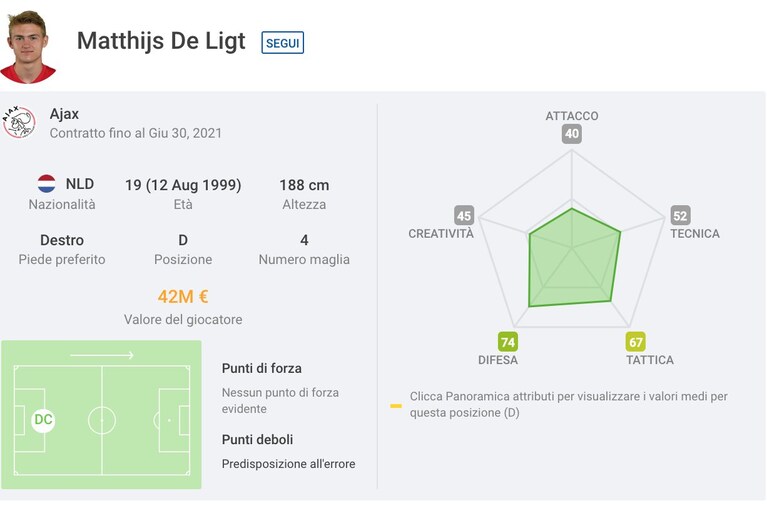767x518 pixels.
Task: Click the SEGUI follow button
Action: [x=282, y=43]
